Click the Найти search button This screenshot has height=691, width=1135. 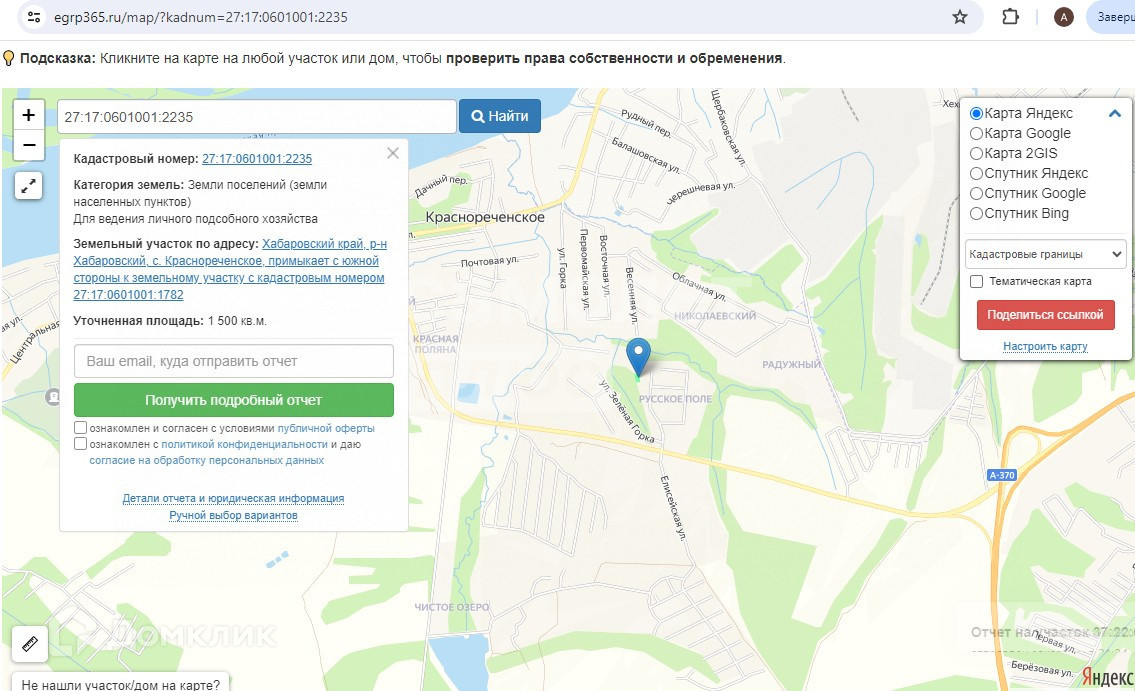pos(499,116)
